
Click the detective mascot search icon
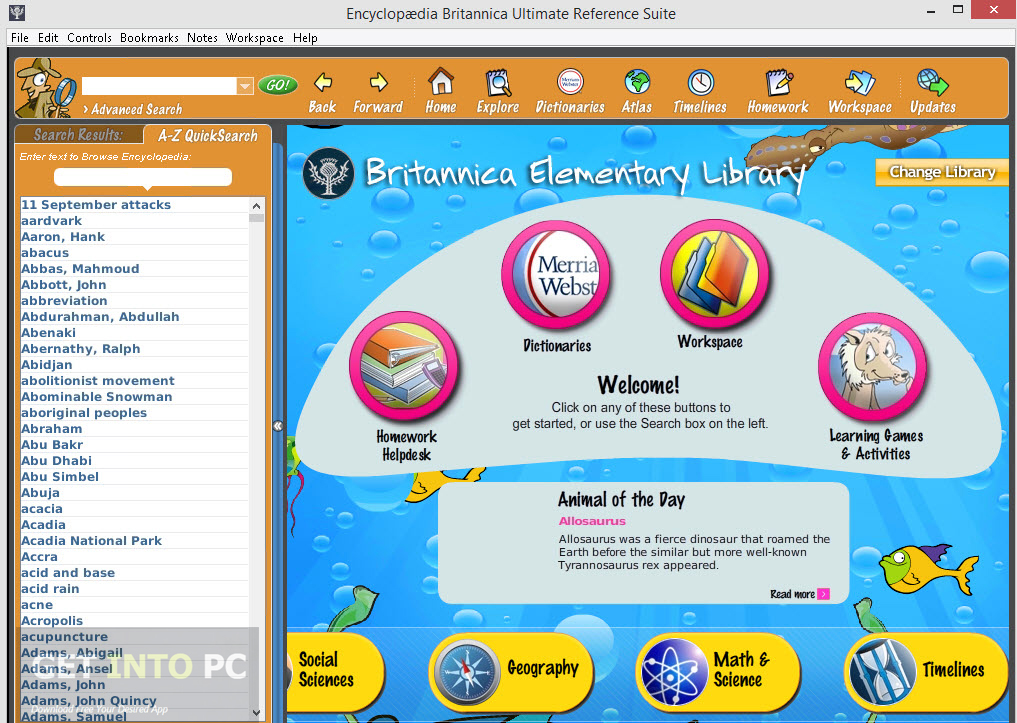click(45, 88)
